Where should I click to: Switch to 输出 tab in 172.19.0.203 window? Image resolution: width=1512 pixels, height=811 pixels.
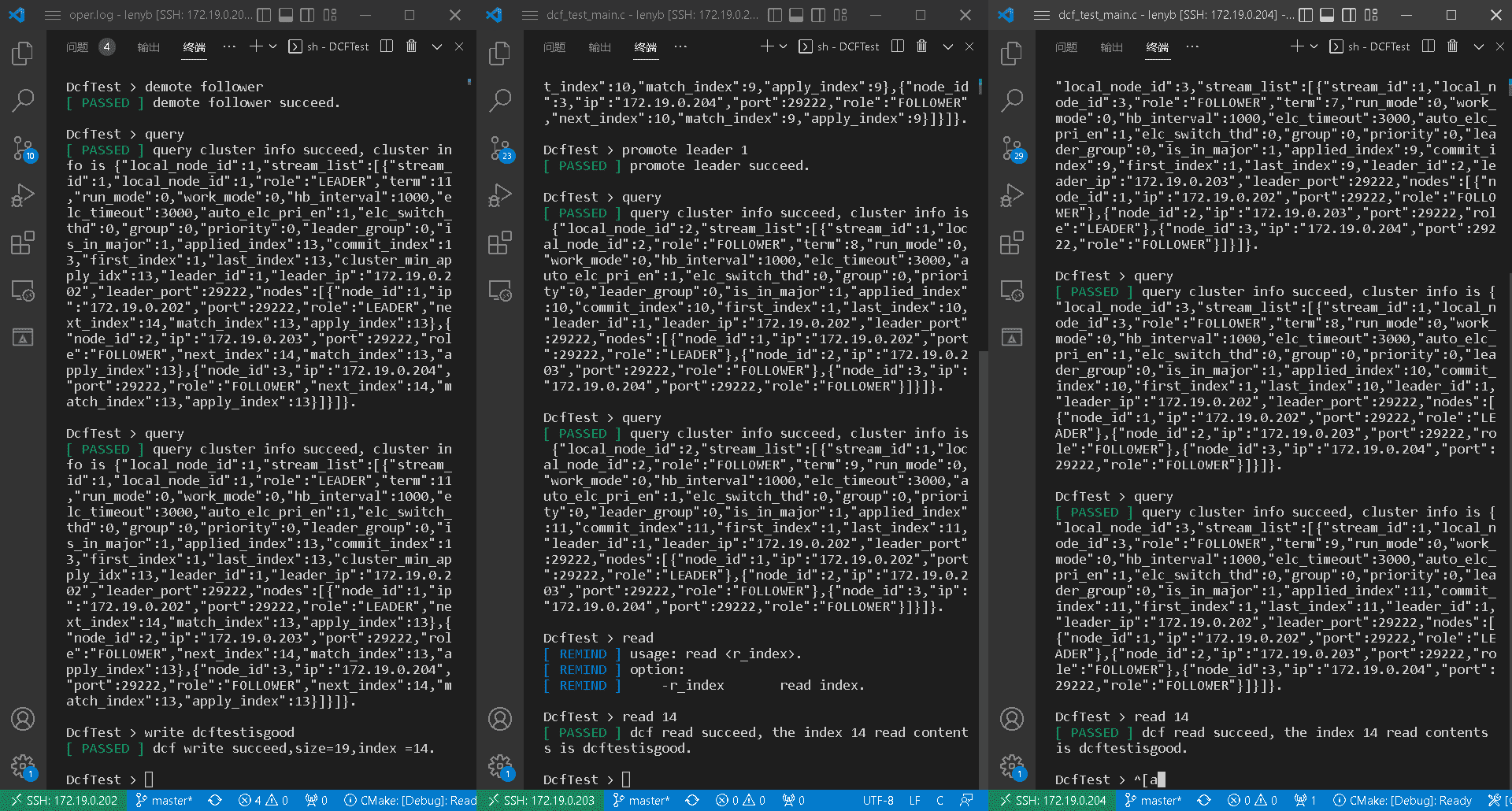coord(600,47)
